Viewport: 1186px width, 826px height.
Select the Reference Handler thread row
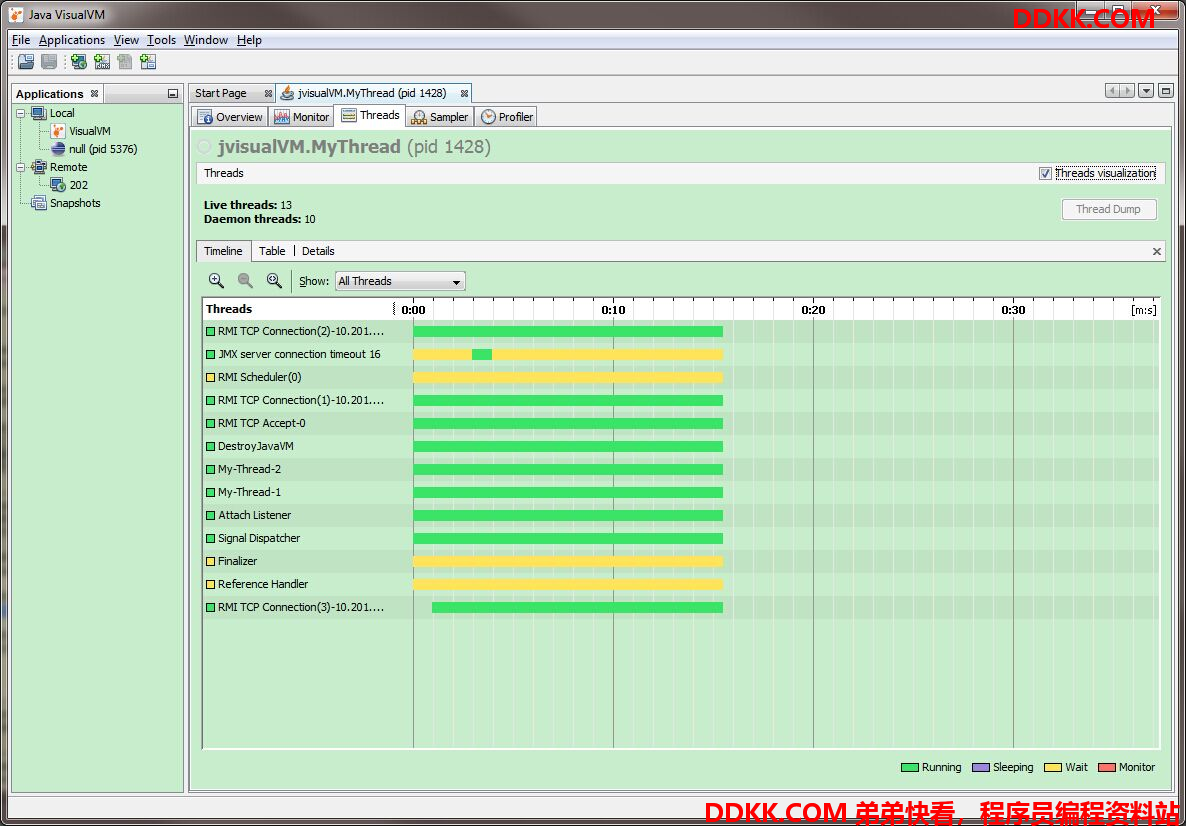point(681,585)
